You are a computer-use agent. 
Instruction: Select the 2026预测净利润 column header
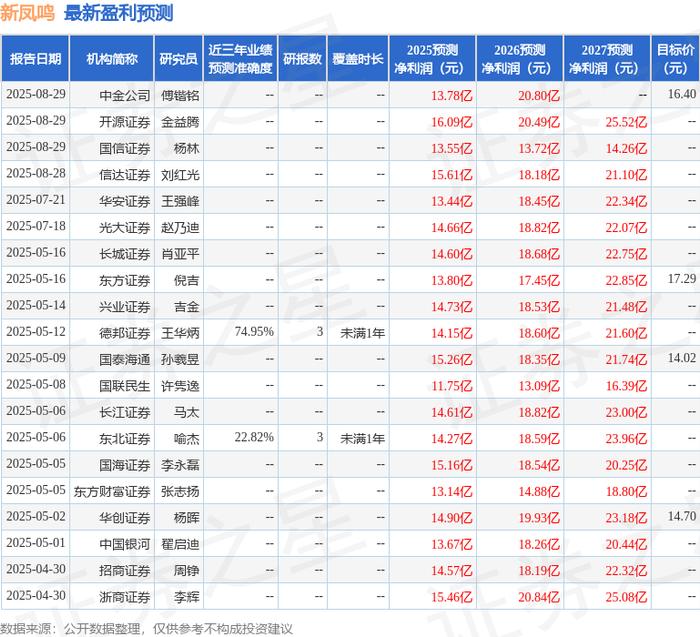tap(520, 59)
